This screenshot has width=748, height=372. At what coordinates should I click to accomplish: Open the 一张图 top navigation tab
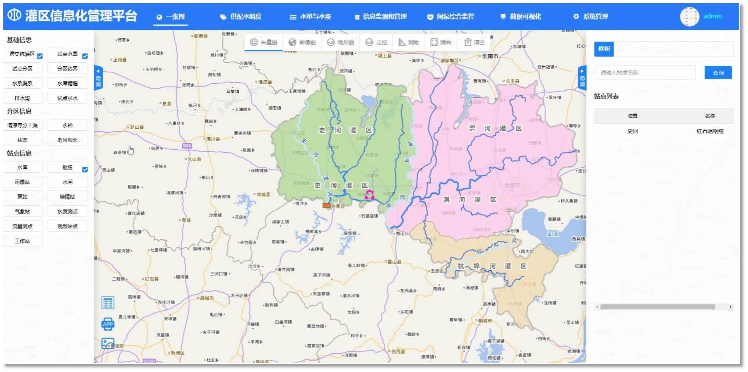click(171, 17)
